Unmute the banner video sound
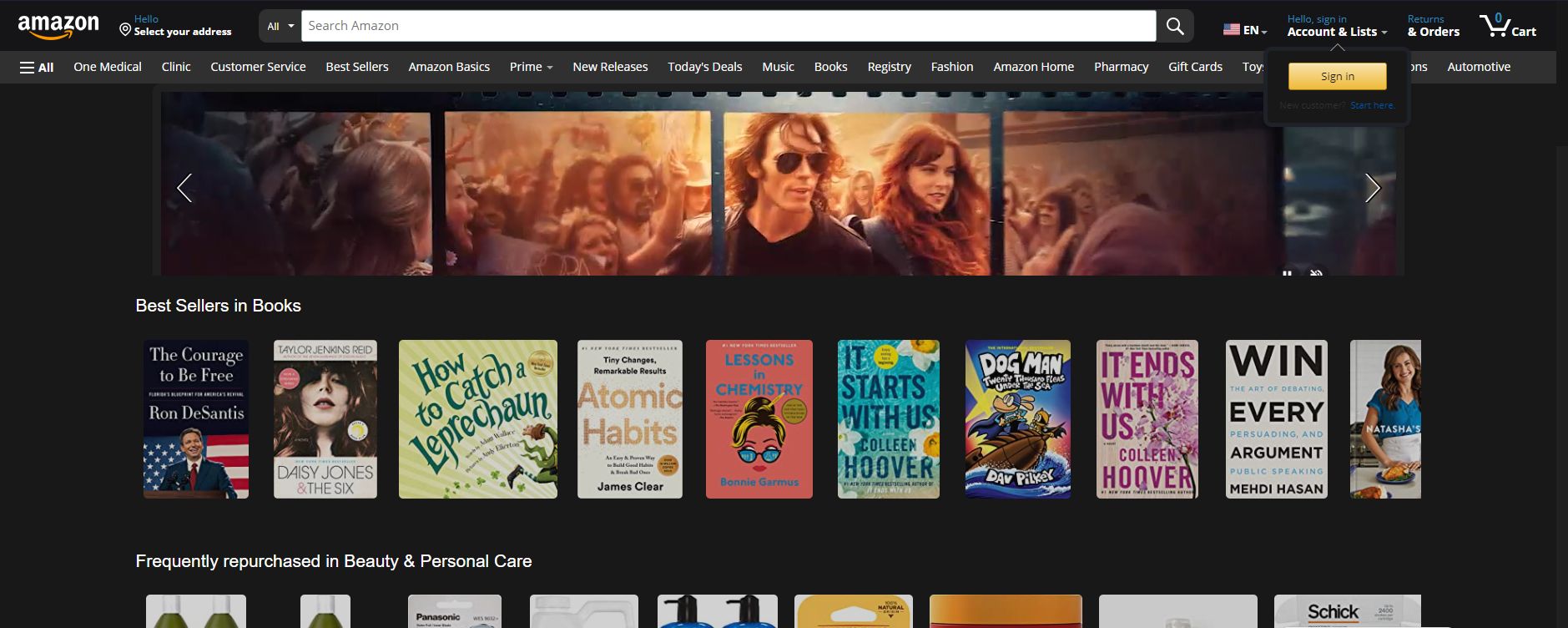This screenshot has width=1568, height=628. coord(1316,272)
